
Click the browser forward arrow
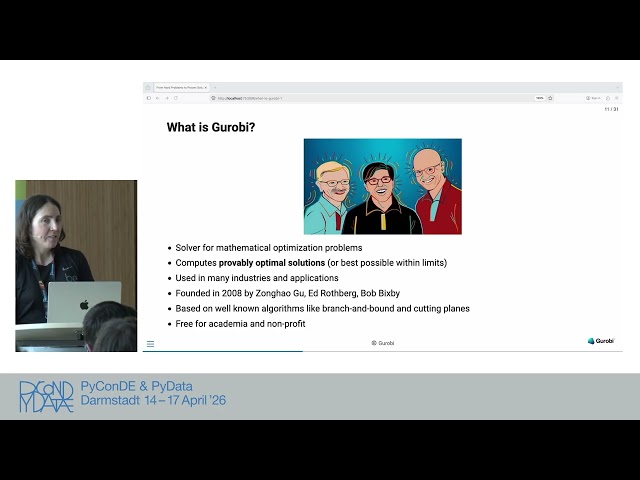[x=167, y=98]
